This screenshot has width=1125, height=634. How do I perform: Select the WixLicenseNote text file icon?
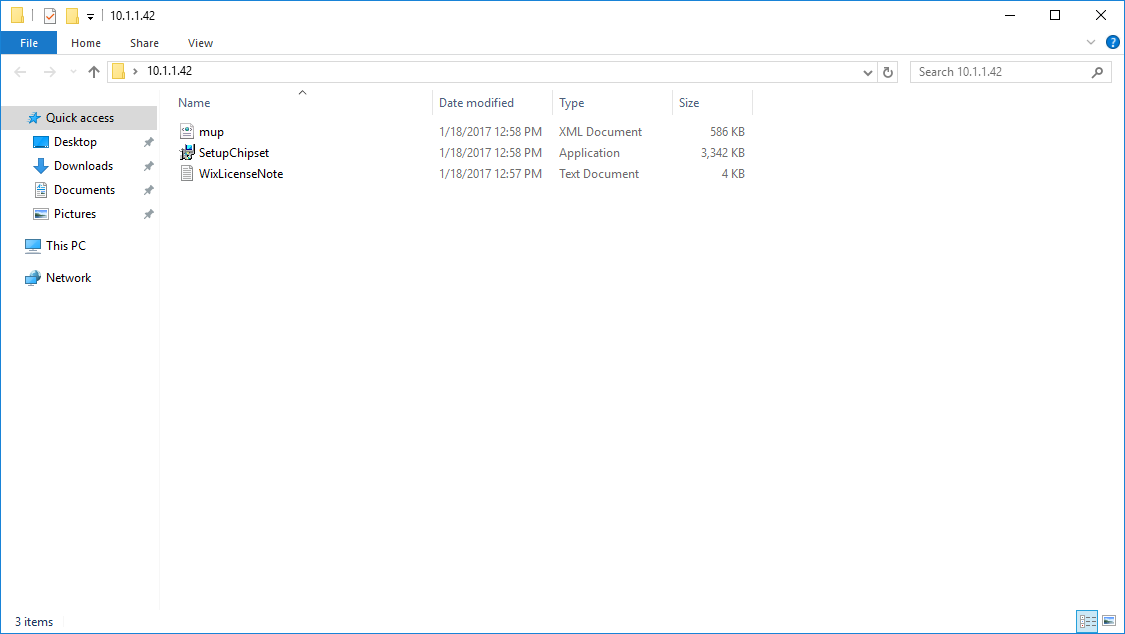click(187, 173)
